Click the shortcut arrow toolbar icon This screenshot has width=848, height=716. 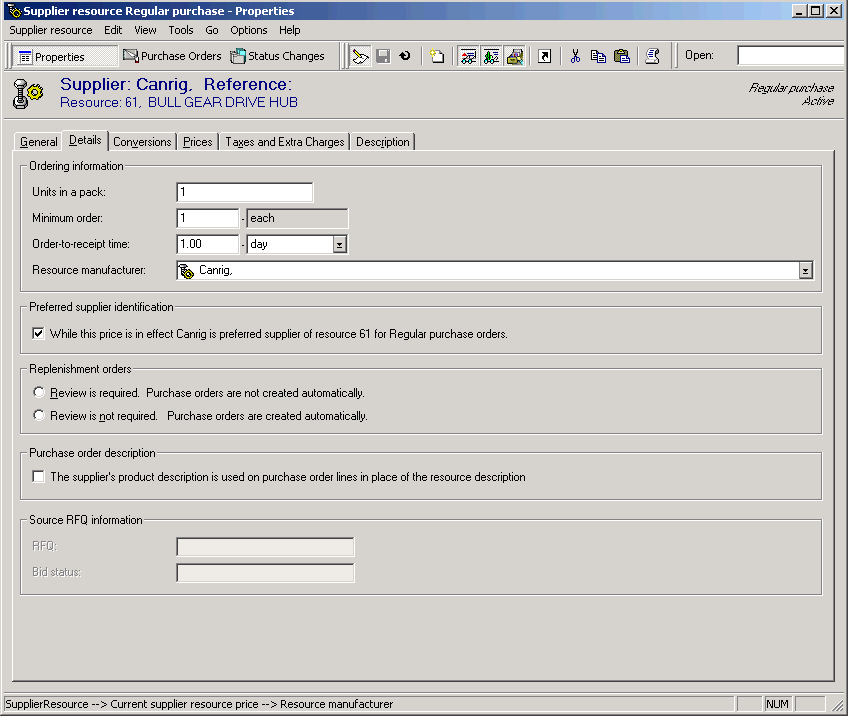click(x=544, y=56)
